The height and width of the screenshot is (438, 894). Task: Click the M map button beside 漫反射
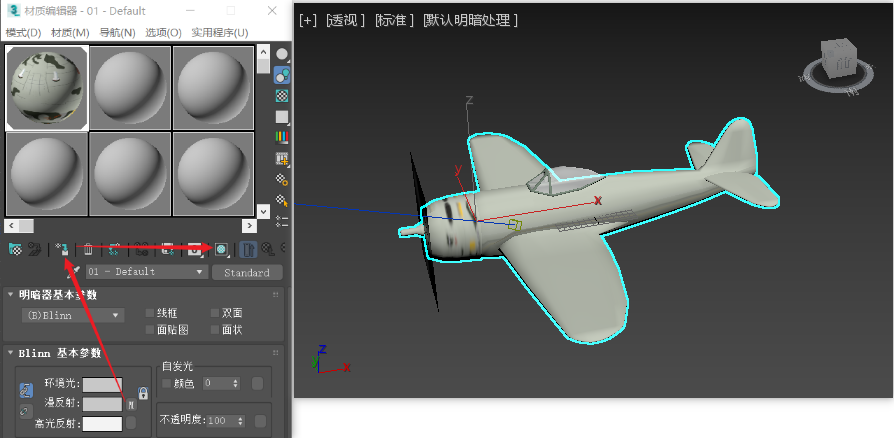coord(131,405)
